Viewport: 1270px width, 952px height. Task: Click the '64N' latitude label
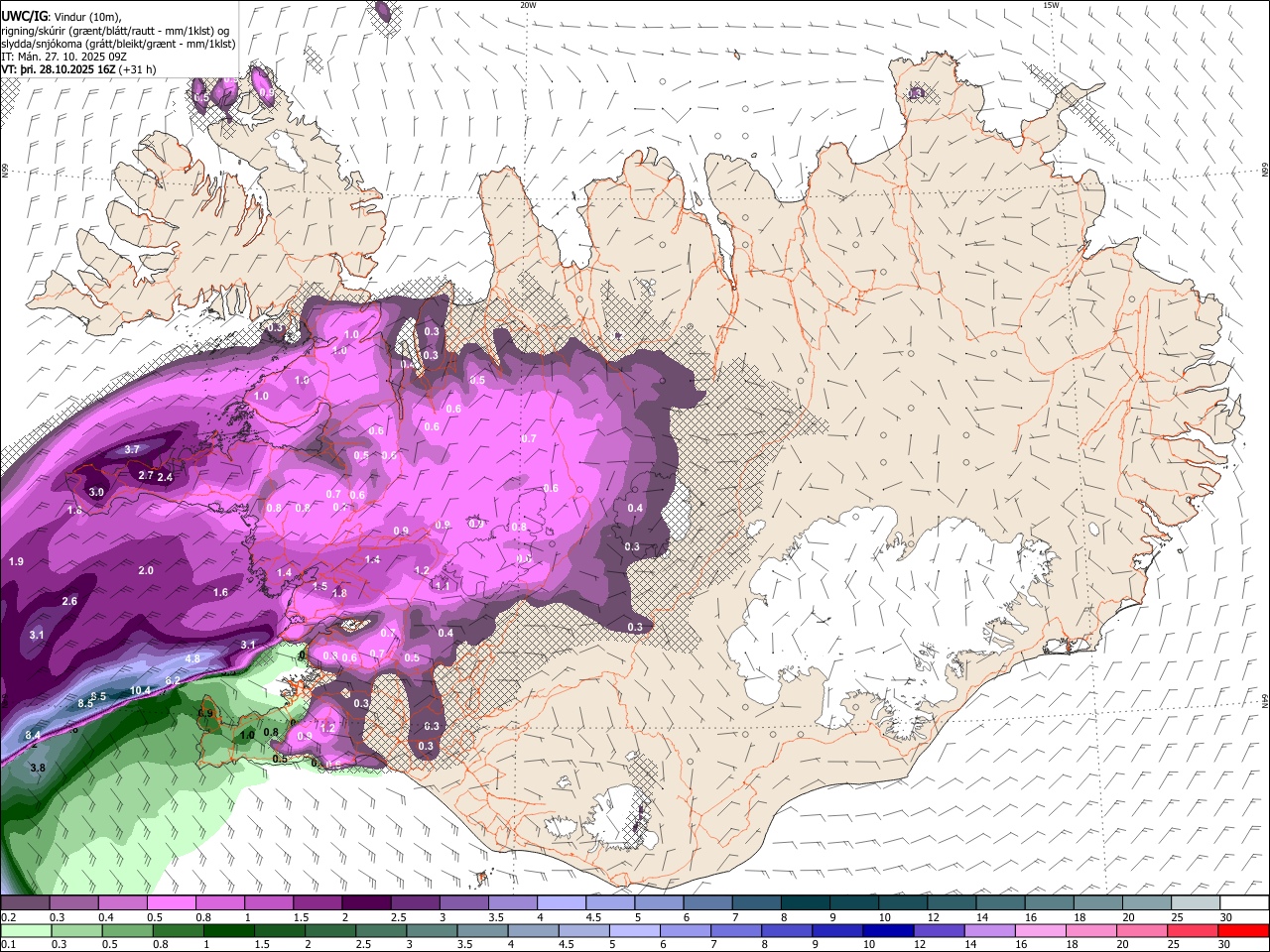pos(1265,700)
